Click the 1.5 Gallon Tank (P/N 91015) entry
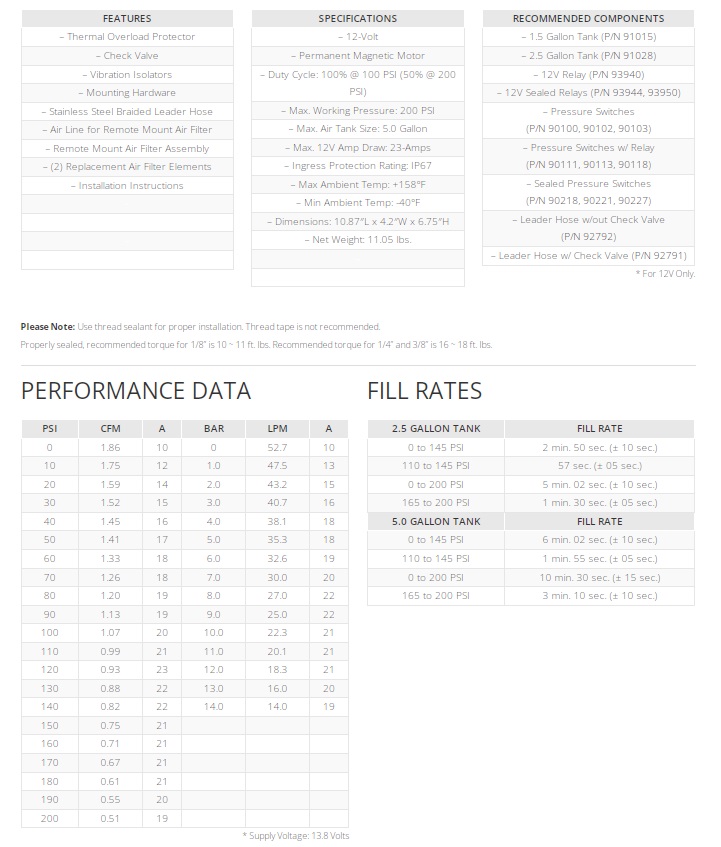Screen dimensions: 721x847 pyautogui.click(x=588, y=37)
